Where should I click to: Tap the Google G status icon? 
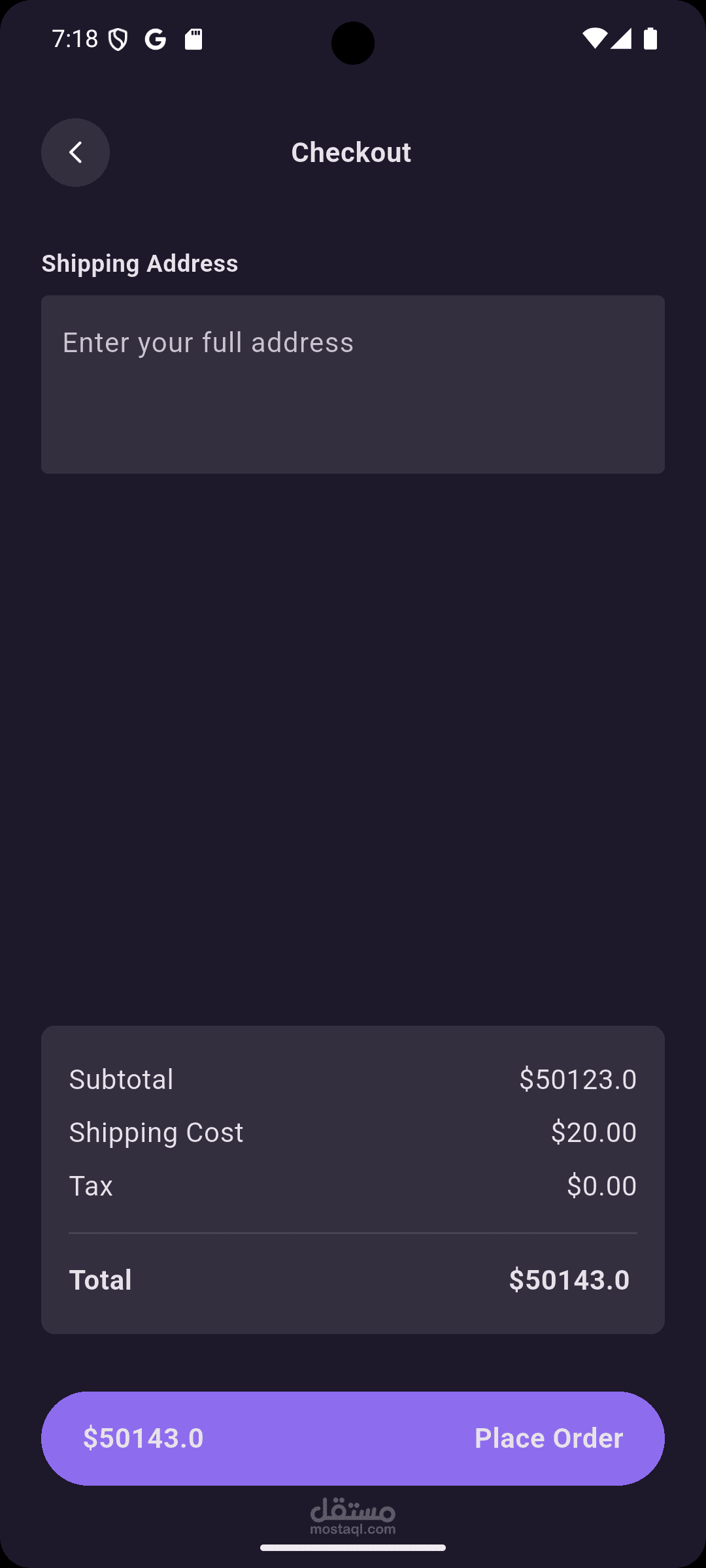tap(156, 40)
